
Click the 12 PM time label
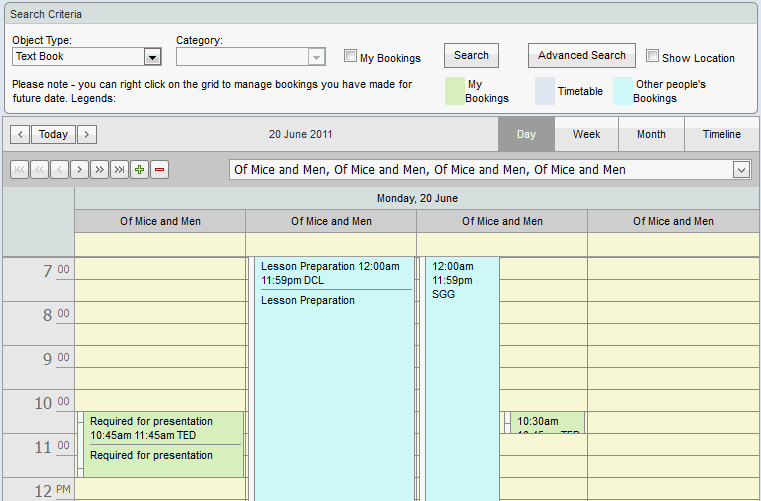coord(52,491)
